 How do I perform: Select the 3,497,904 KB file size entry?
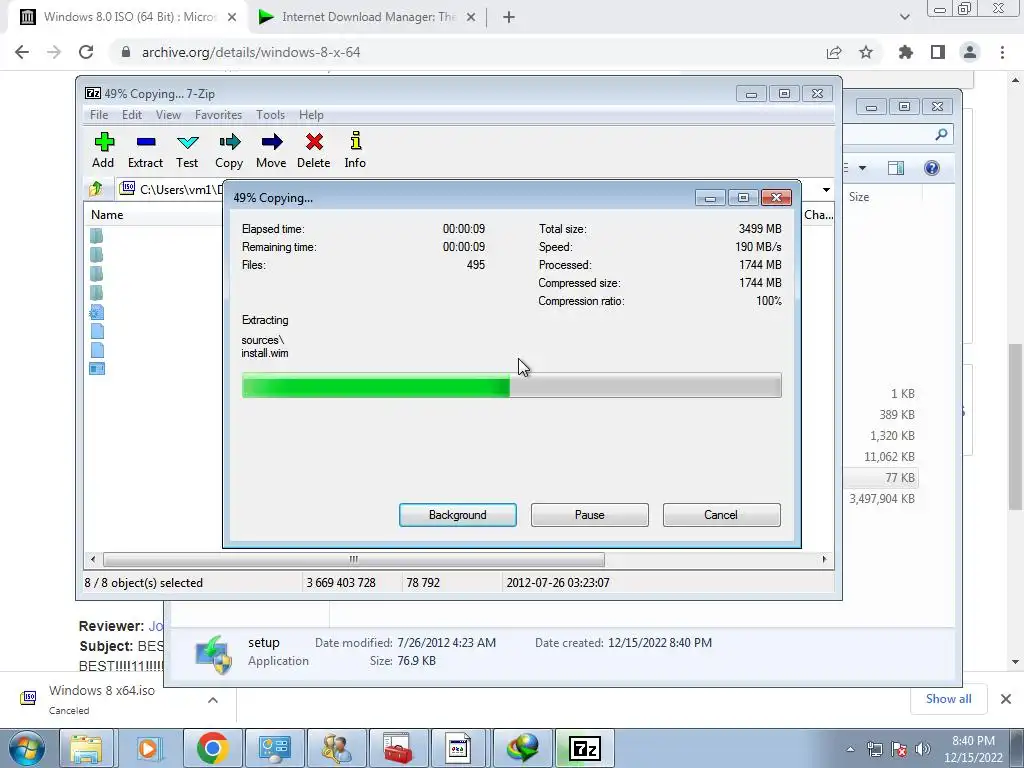pos(882,499)
